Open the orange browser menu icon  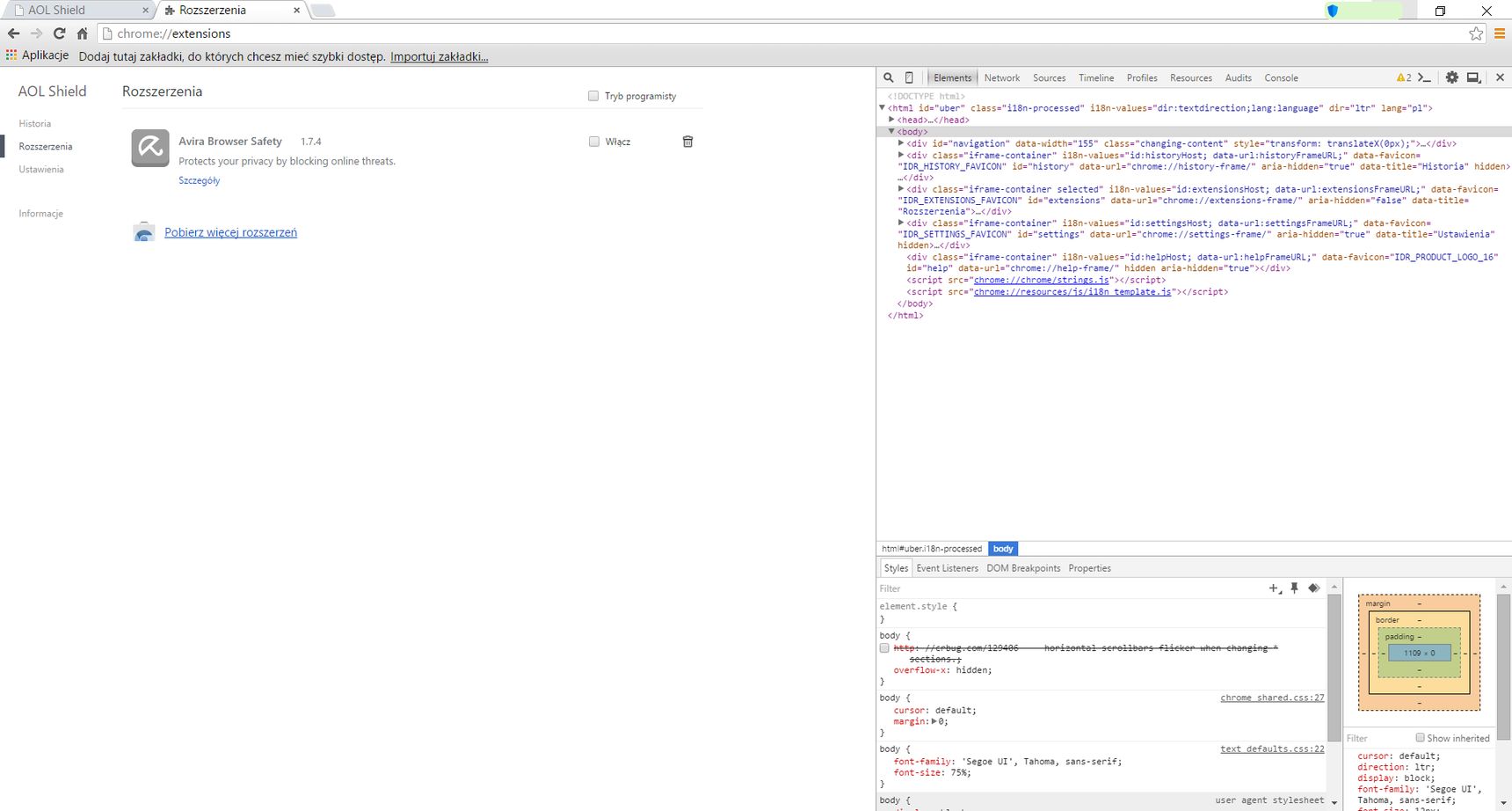click(1501, 33)
